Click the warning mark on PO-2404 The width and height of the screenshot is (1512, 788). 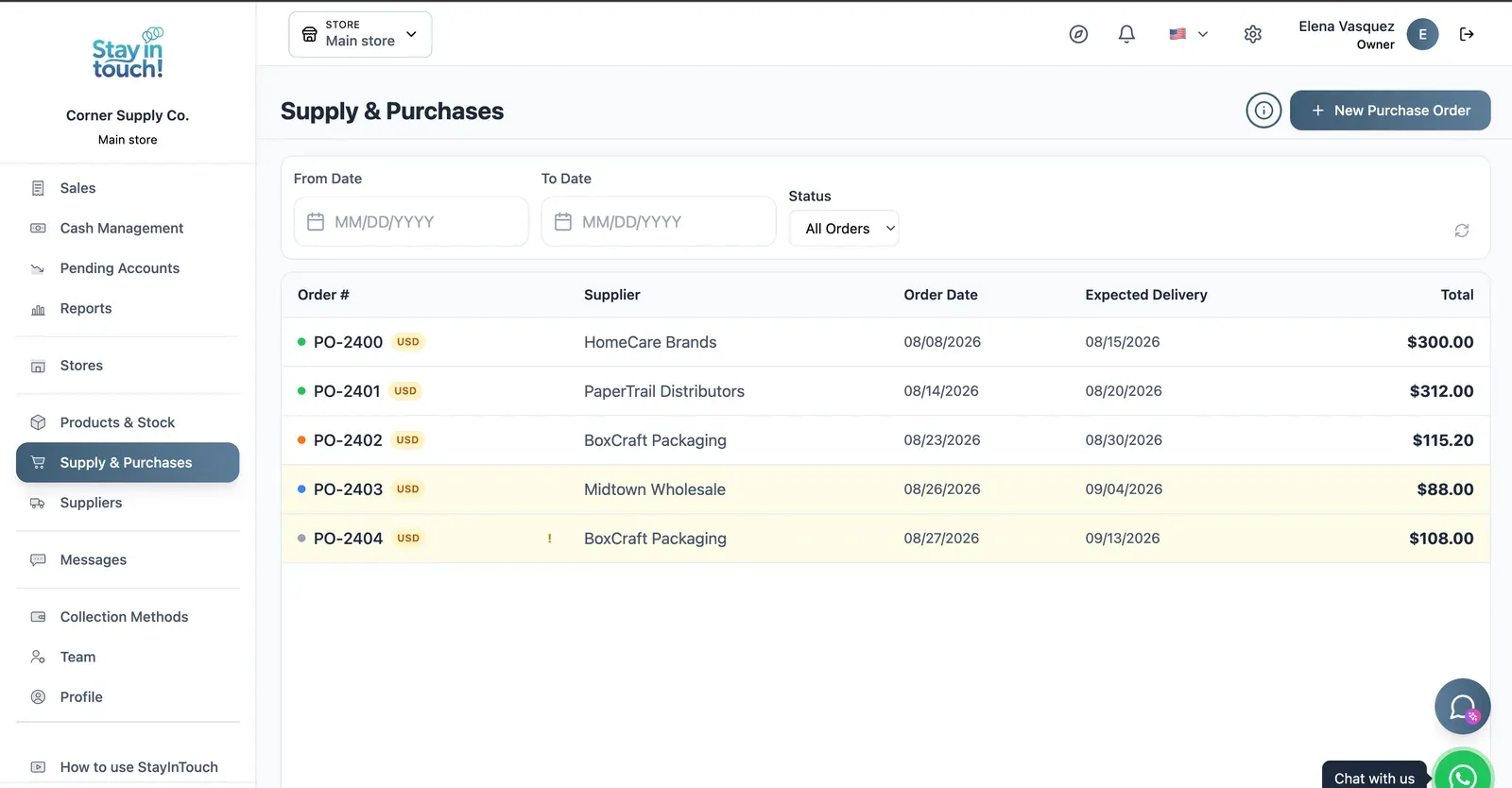(549, 539)
